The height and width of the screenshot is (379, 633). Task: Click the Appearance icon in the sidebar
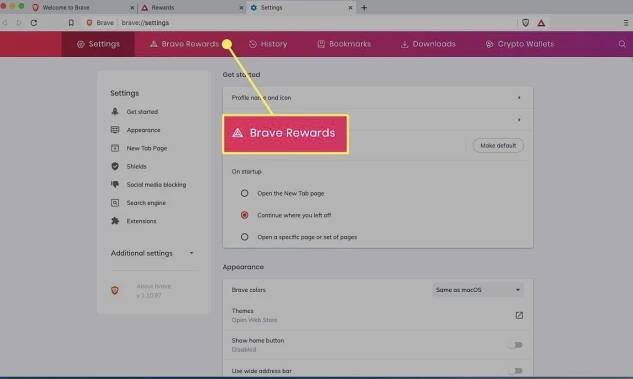[x=115, y=130]
